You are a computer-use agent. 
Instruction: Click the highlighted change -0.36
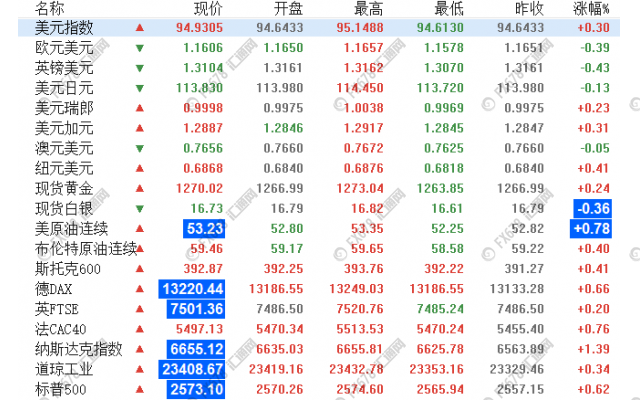593,209
